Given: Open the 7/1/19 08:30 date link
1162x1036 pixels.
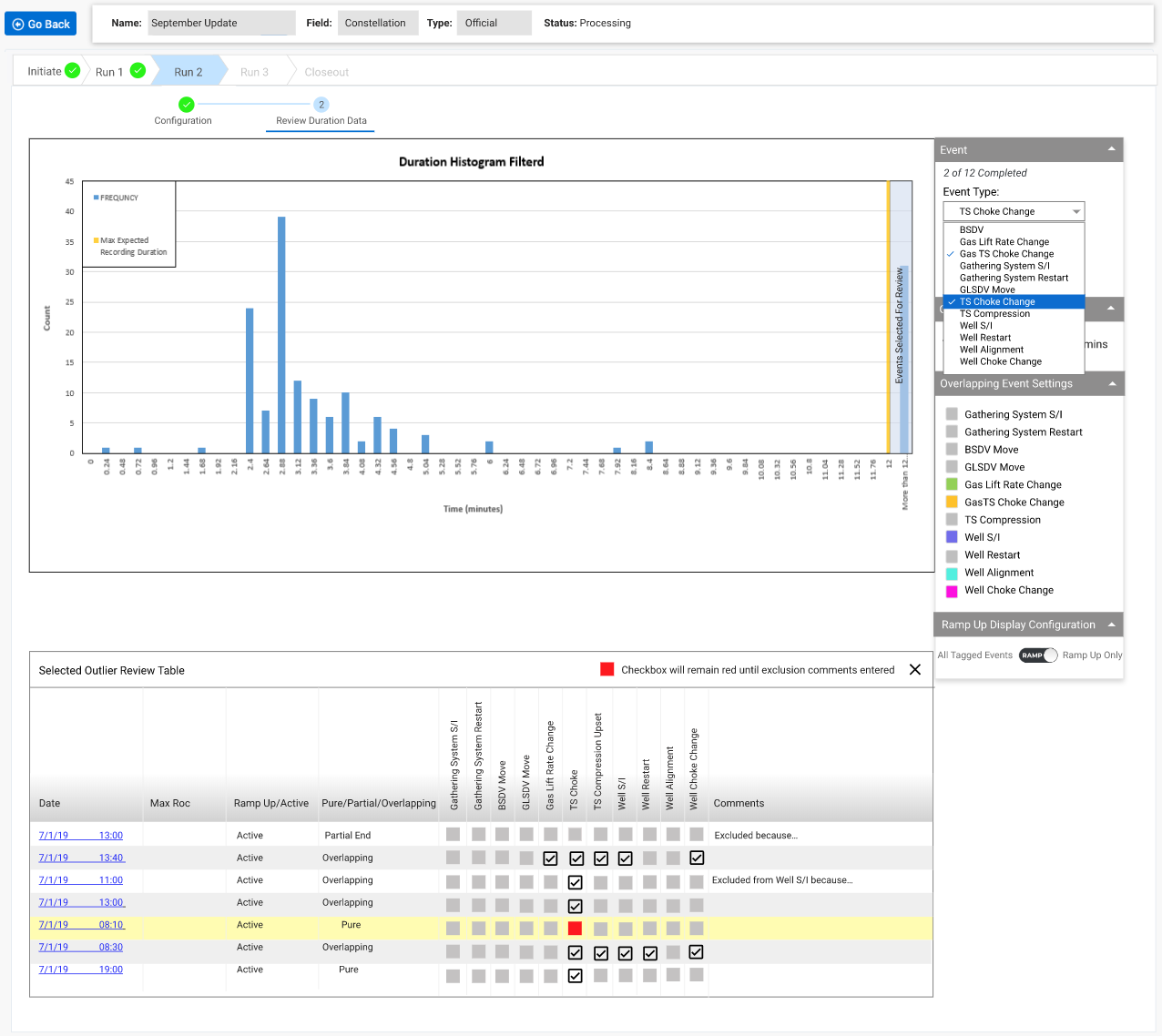Looking at the screenshot, I should [81, 947].
